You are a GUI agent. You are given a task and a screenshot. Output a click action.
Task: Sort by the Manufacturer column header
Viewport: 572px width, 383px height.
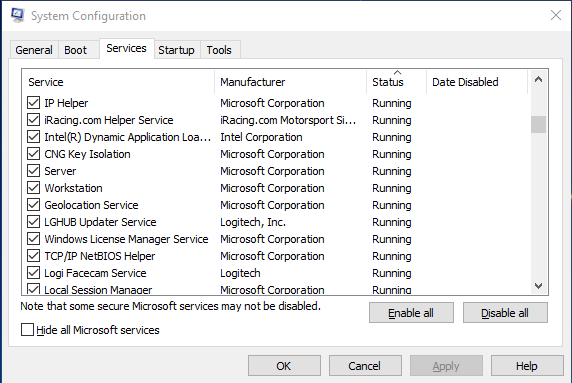(x=291, y=82)
